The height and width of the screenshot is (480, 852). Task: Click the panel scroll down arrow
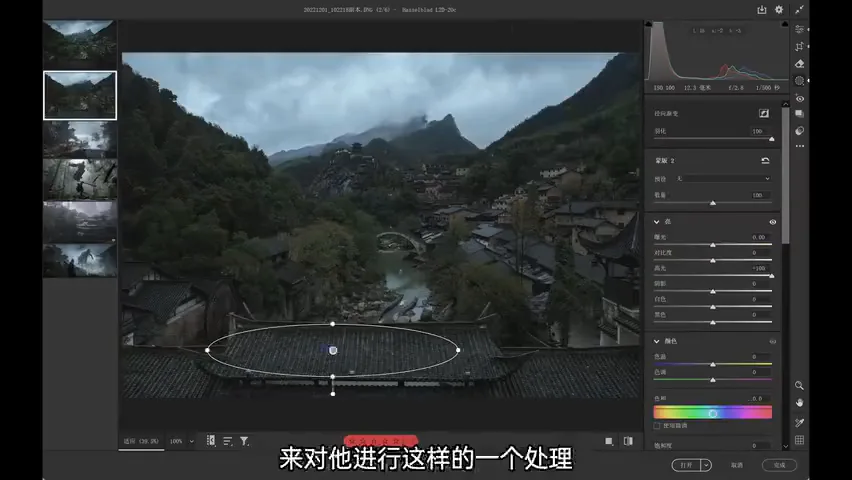coord(785,446)
